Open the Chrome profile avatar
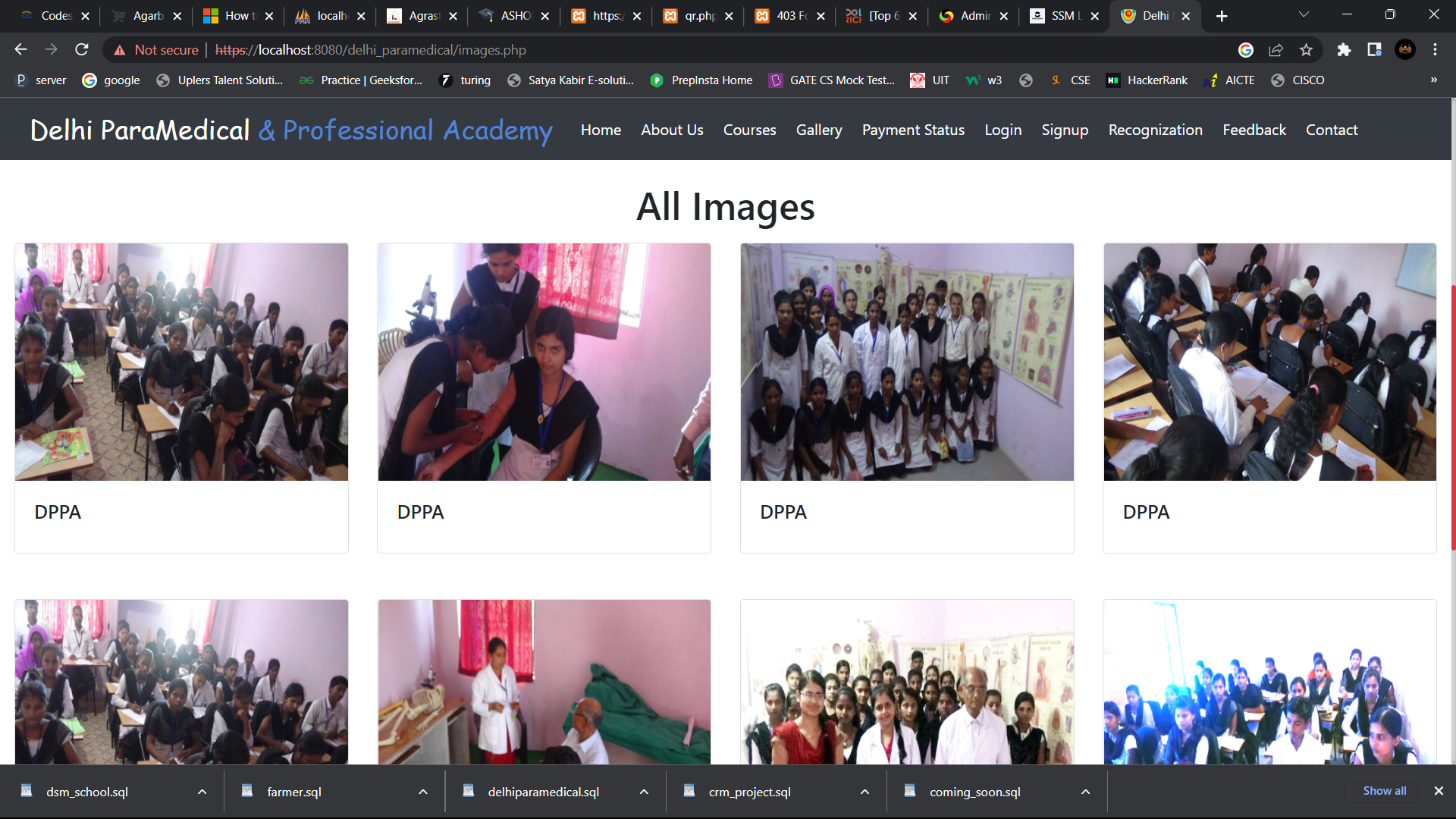Screen dimensions: 1456x819 point(1405,49)
